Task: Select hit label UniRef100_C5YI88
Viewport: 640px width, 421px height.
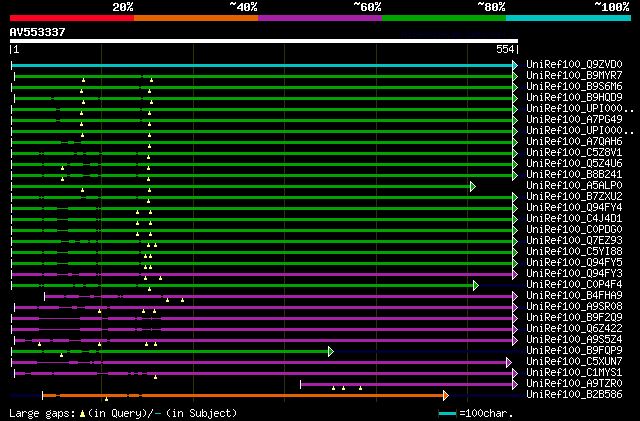Action: click(574, 252)
